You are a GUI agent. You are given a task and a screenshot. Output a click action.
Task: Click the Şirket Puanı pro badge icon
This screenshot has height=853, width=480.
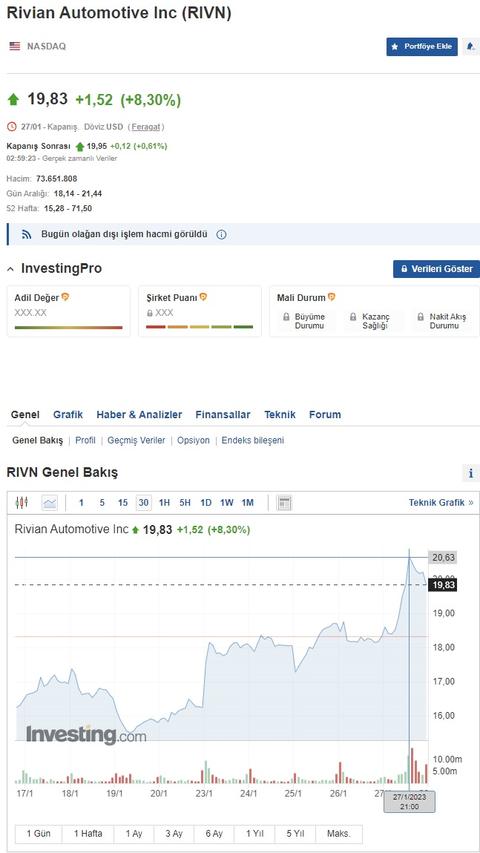coord(204,297)
